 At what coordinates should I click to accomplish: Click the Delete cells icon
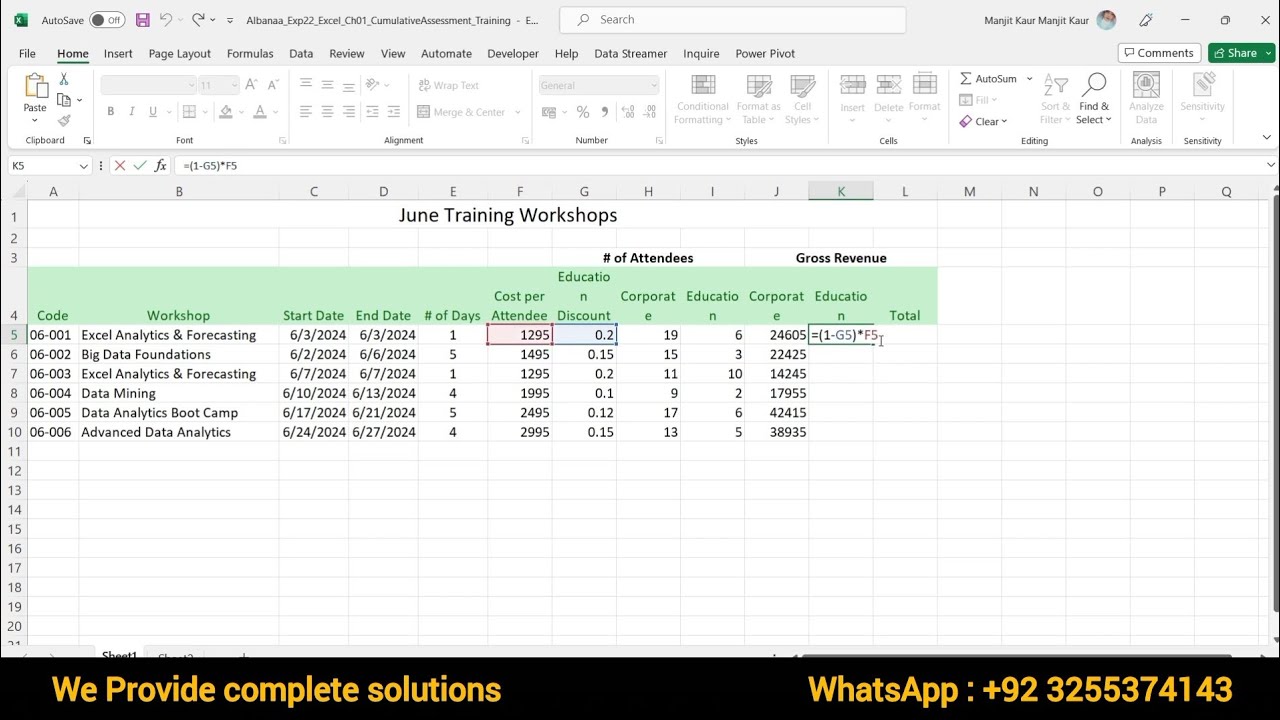coord(888,86)
